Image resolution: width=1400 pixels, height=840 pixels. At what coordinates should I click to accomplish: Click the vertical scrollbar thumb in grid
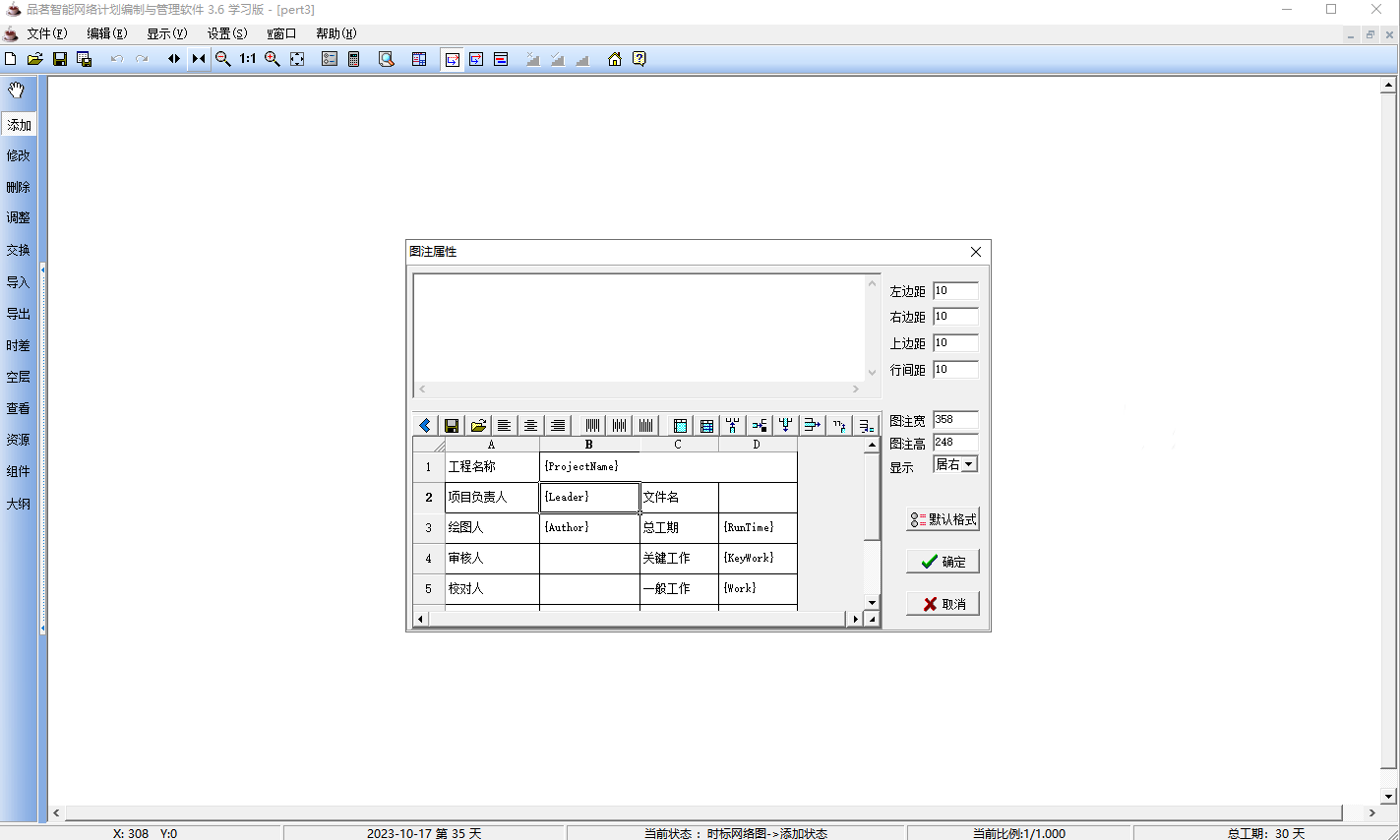tap(872, 496)
